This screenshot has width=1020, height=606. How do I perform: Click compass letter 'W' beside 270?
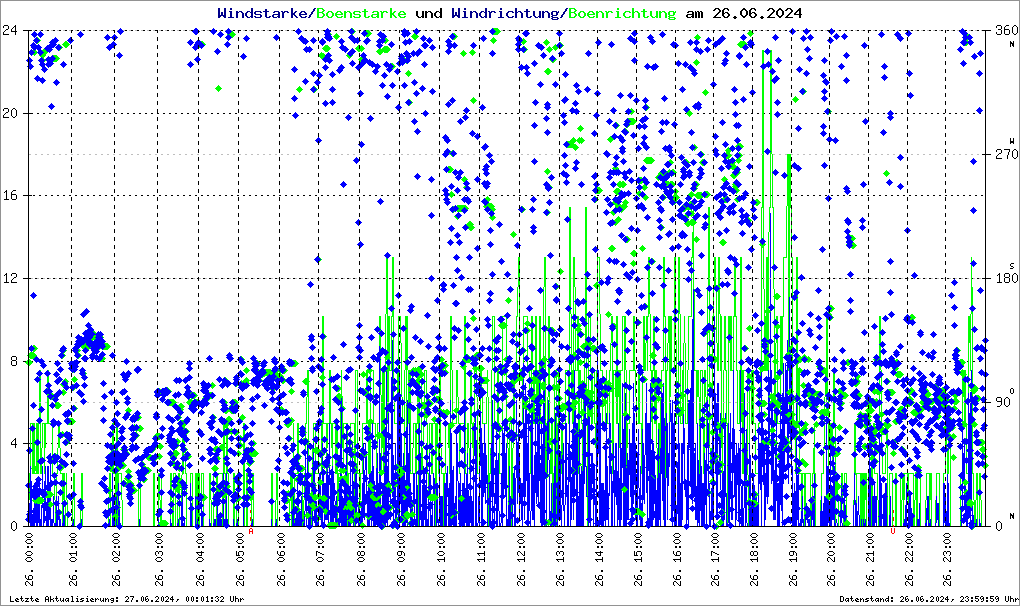pos(1012,141)
